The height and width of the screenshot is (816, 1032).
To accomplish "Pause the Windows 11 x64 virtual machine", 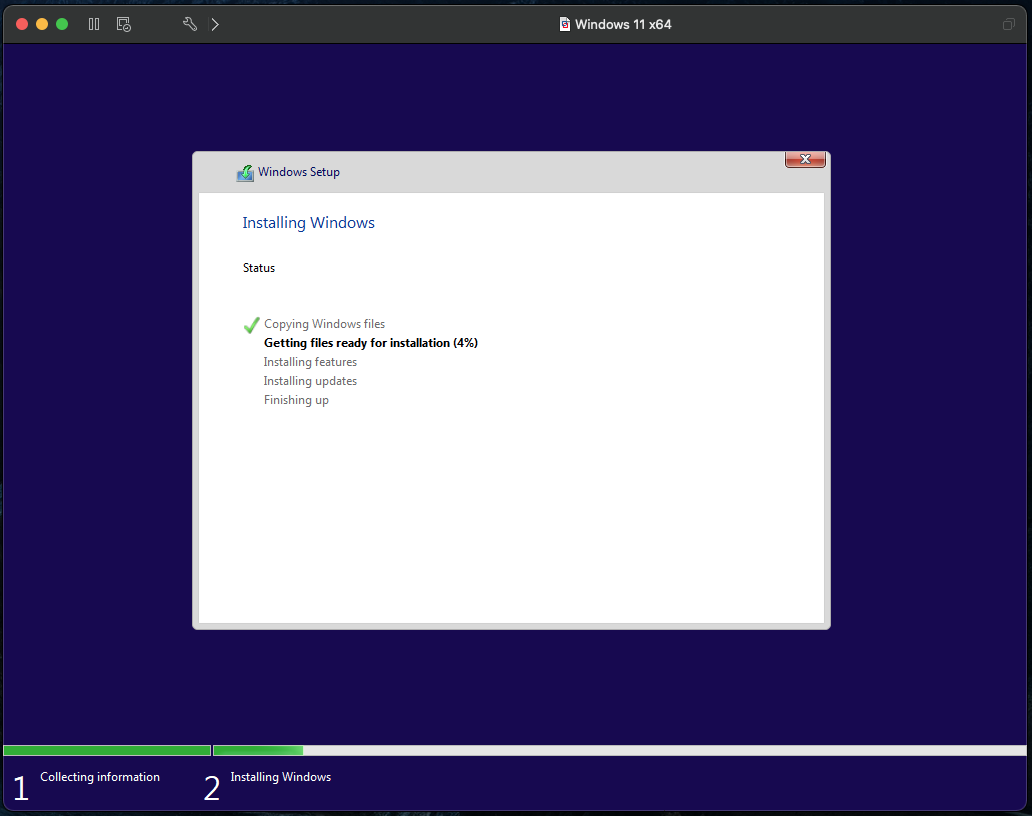I will (x=94, y=24).
